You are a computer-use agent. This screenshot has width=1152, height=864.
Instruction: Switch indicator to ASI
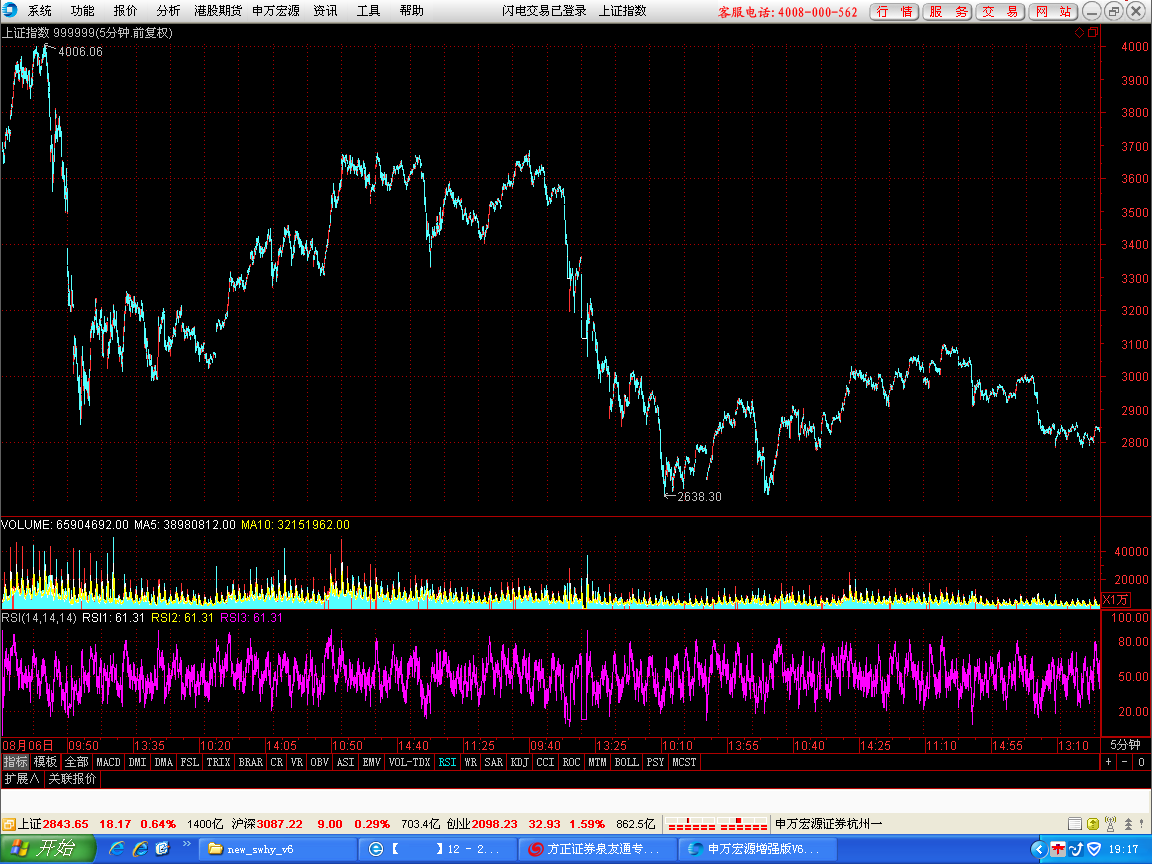click(x=345, y=762)
